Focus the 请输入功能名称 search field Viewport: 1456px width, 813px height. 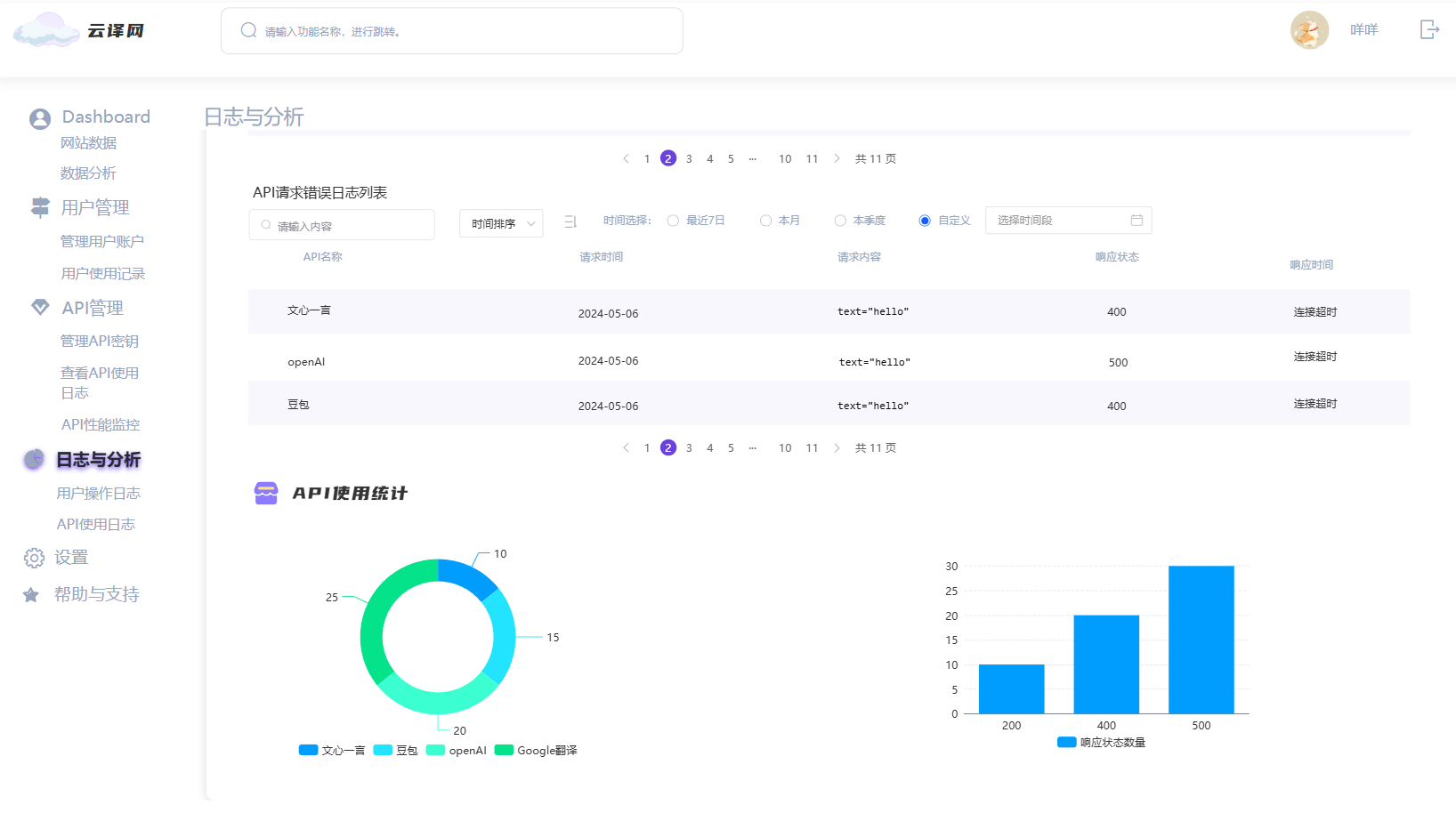[x=451, y=31]
